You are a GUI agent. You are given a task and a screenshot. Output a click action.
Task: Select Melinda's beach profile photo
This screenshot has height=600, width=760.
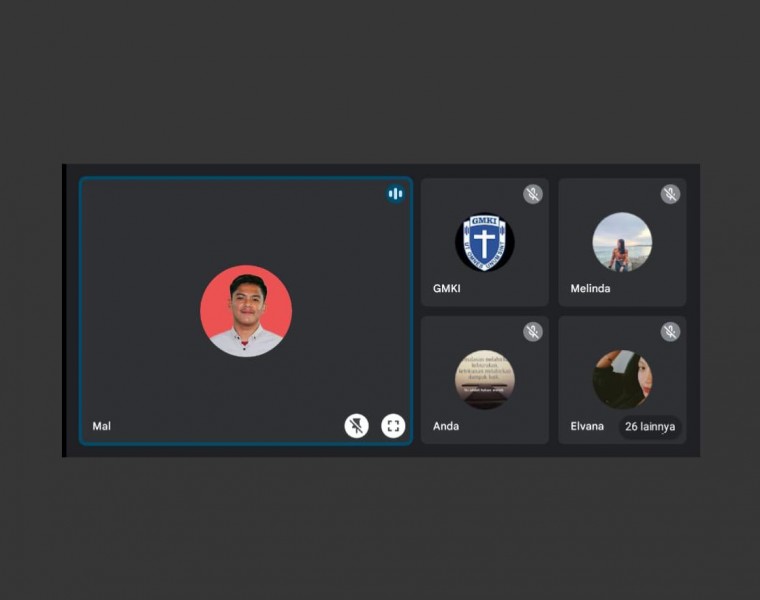pyautogui.click(x=622, y=242)
